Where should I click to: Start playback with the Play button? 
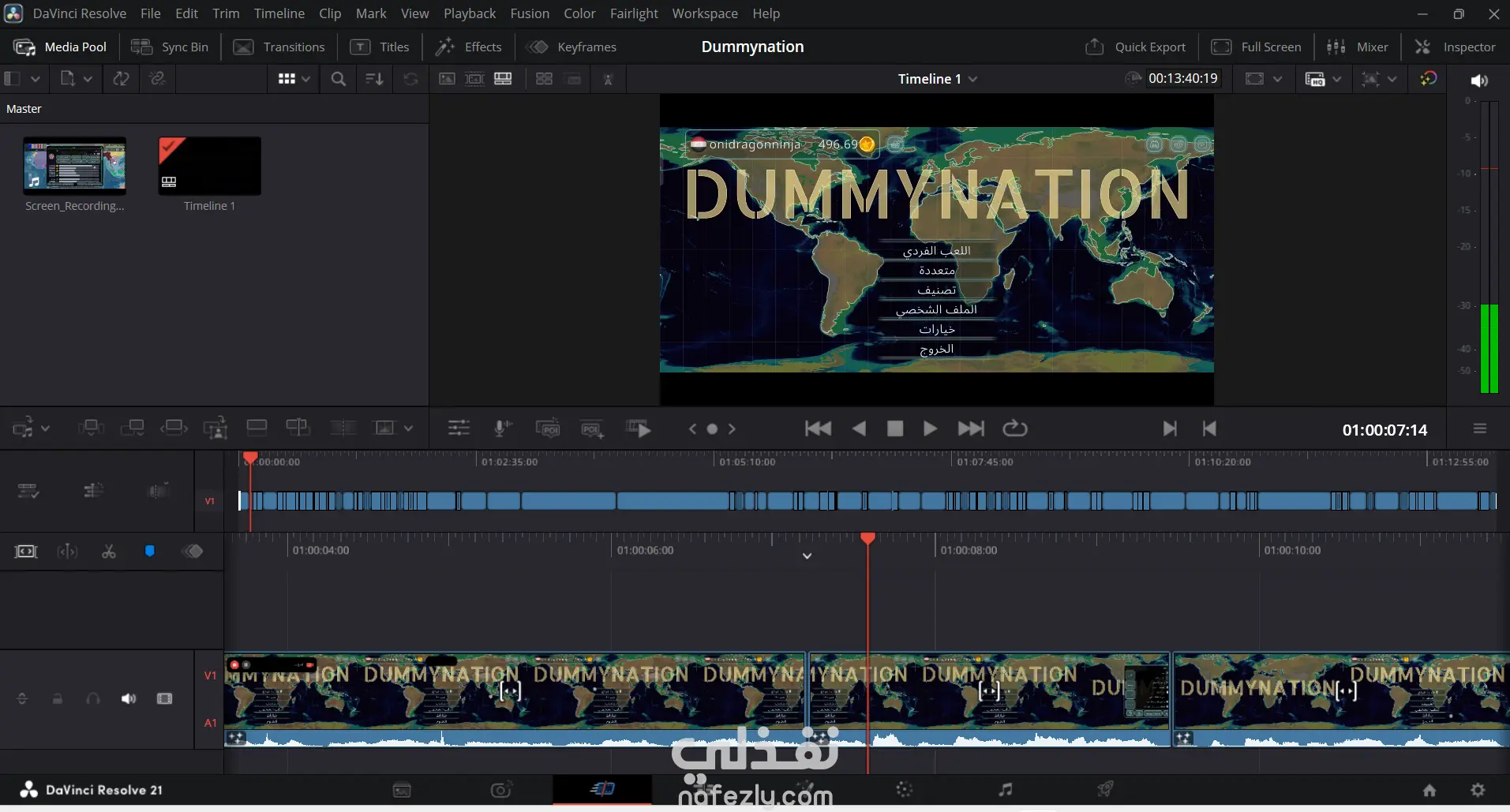click(930, 428)
